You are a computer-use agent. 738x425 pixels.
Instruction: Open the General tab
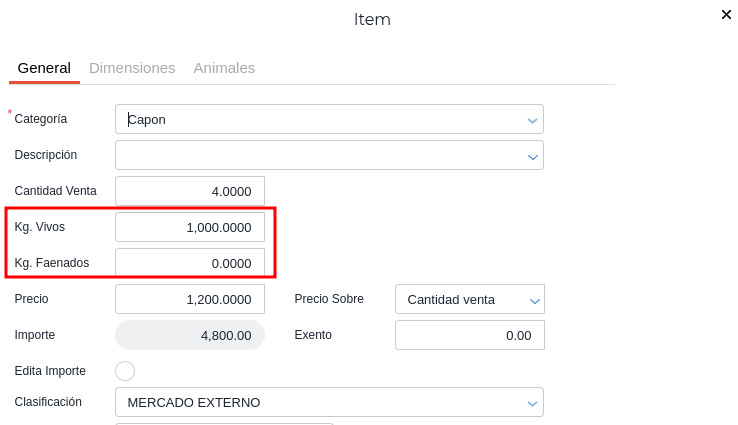coord(44,68)
